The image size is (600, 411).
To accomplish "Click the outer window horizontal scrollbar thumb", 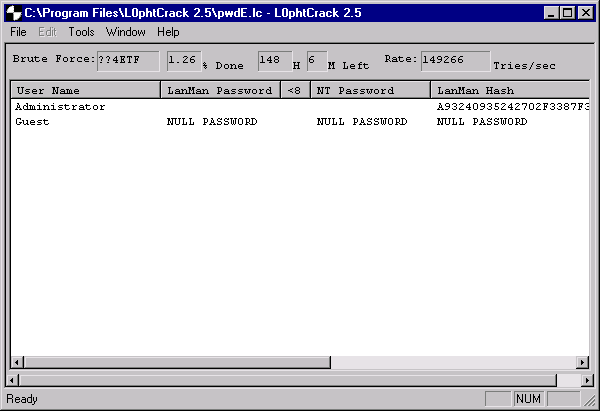I will coord(288,380).
